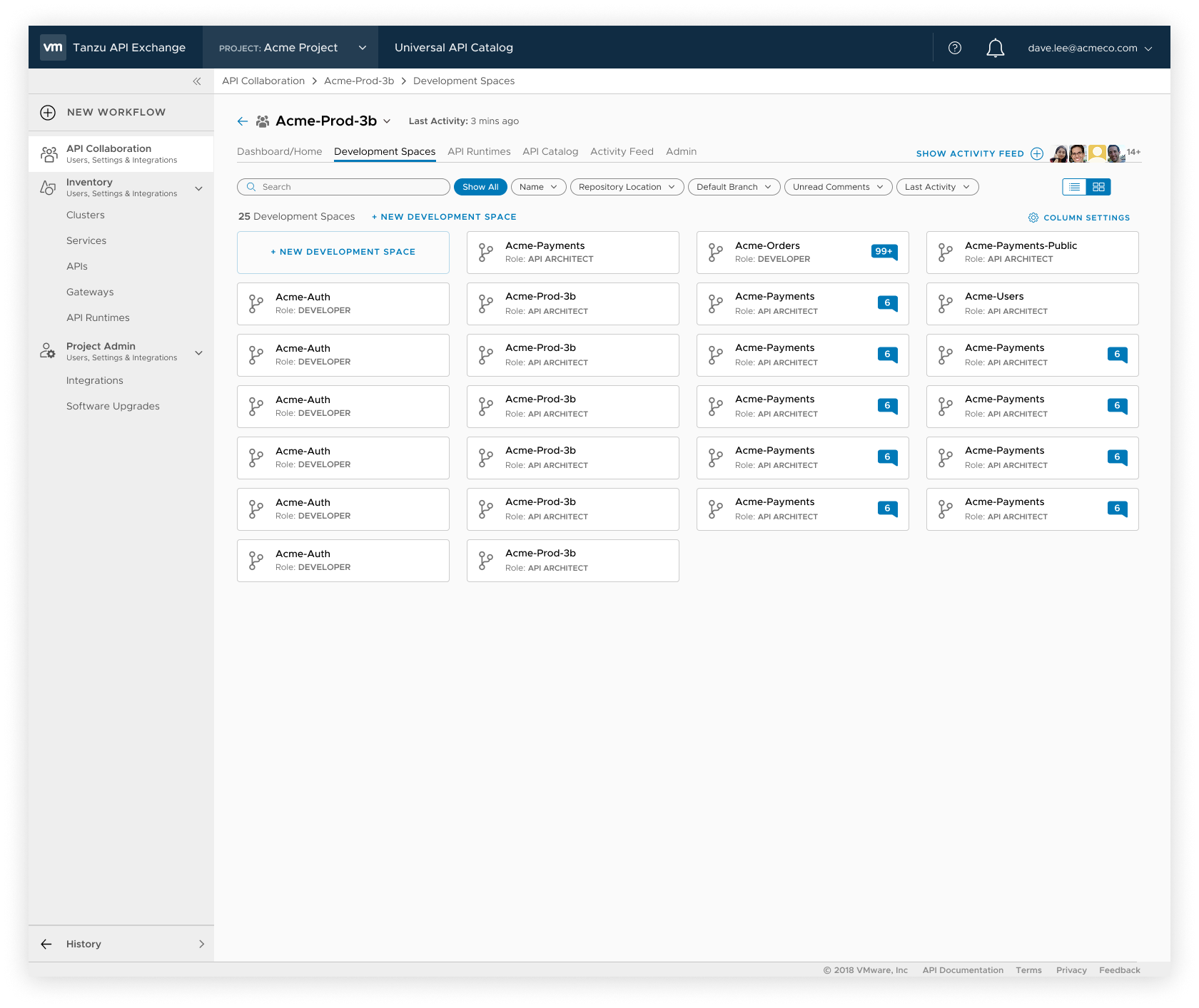Open the 99+ comments badge on Acme-Orders
Screen dimensions: 1199x1008
(x=884, y=252)
